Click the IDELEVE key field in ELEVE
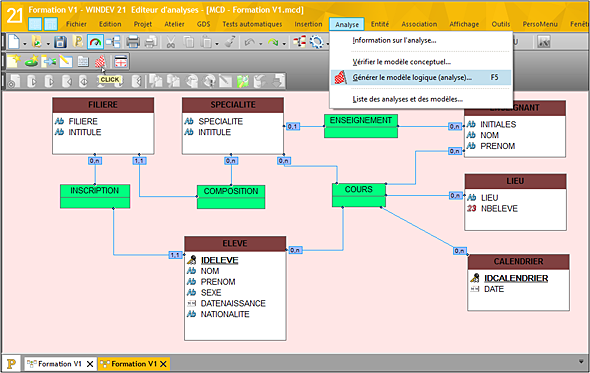Image resolution: width=590 pixels, height=373 pixels. click(219, 260)
